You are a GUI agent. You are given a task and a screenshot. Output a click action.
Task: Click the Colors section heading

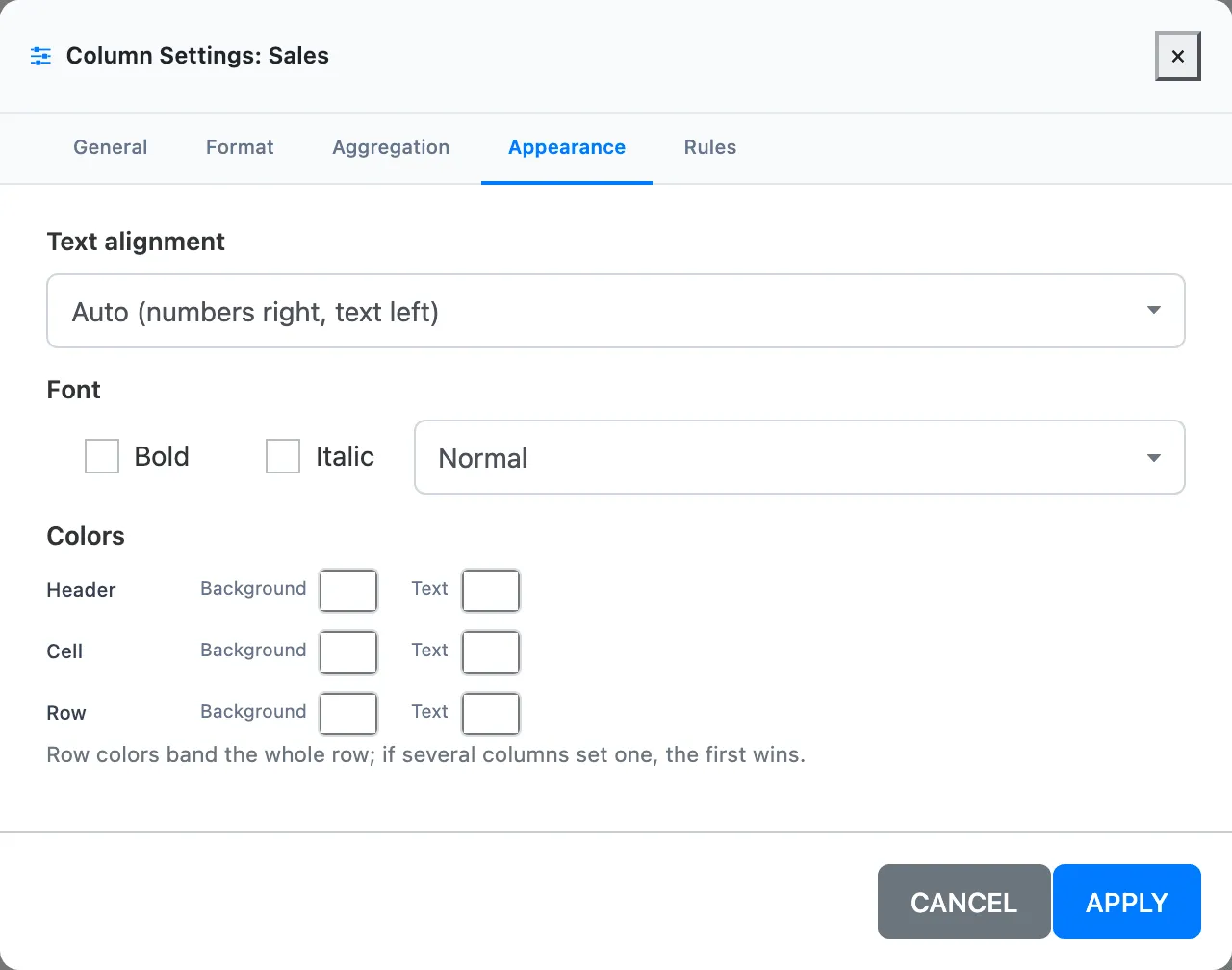point(86,536)
